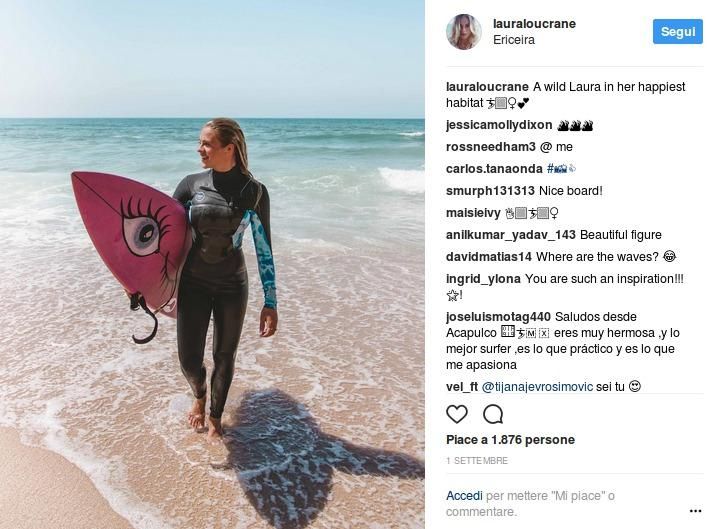Image resolution: width=709 pixels, height=529 pixels.
Task: Open the @tijanajevrosimovic mention link
Action: 537,387
